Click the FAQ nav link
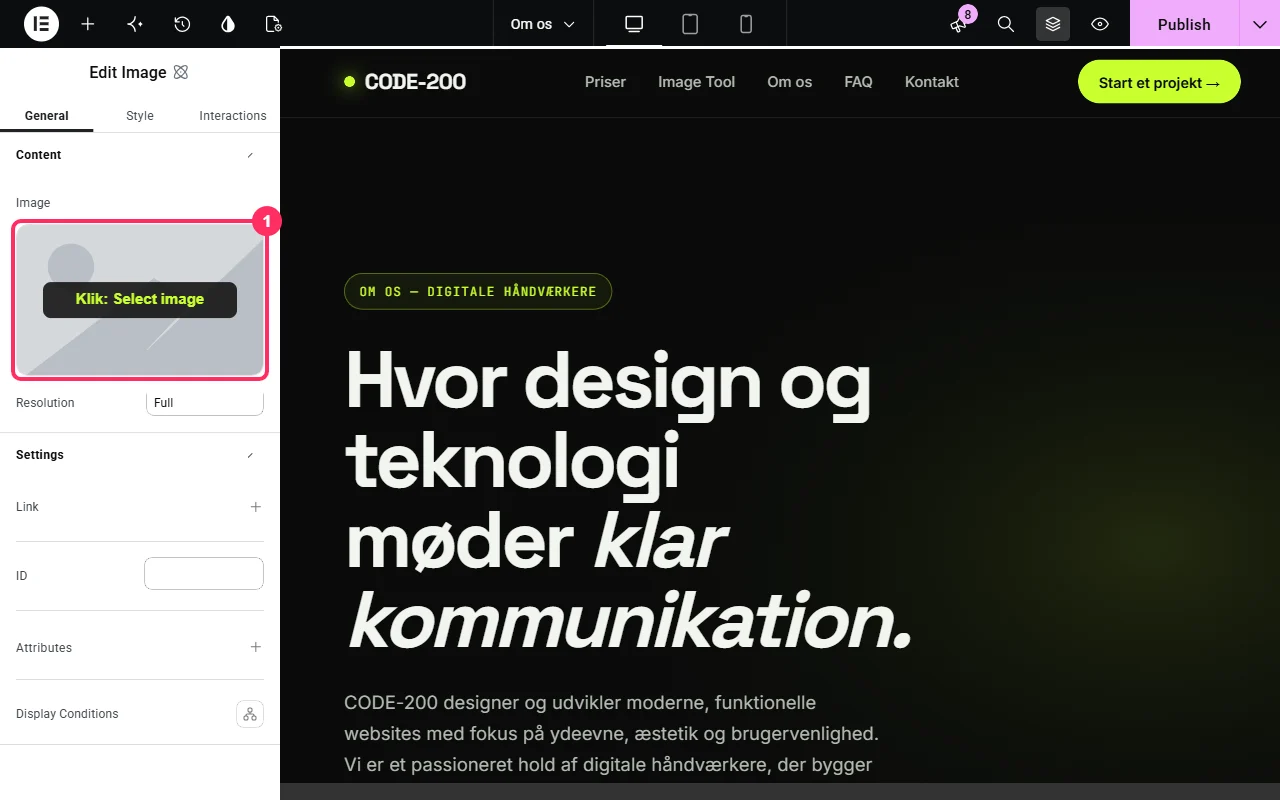The width and height of the screenshot is (1280, 800). [858, 82]
